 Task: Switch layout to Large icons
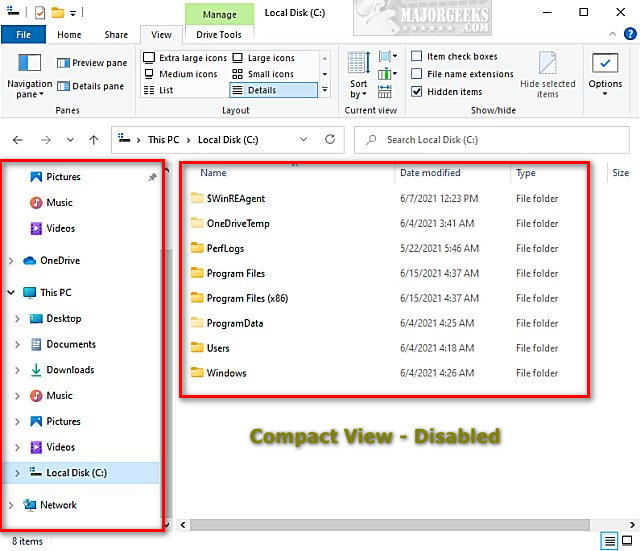(x=264, y=58)
